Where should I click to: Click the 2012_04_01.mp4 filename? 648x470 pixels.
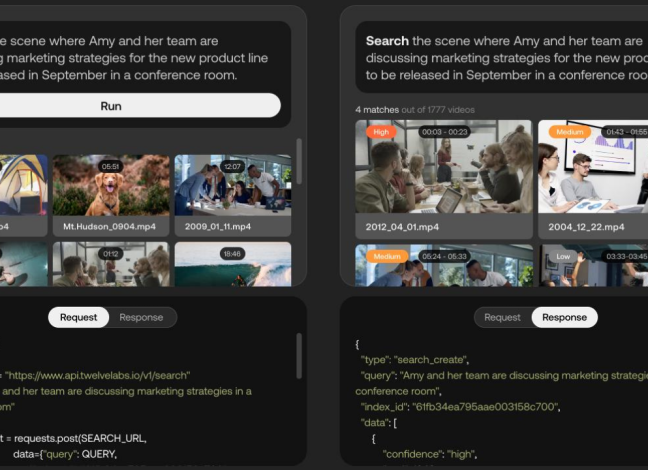point(402,227)
